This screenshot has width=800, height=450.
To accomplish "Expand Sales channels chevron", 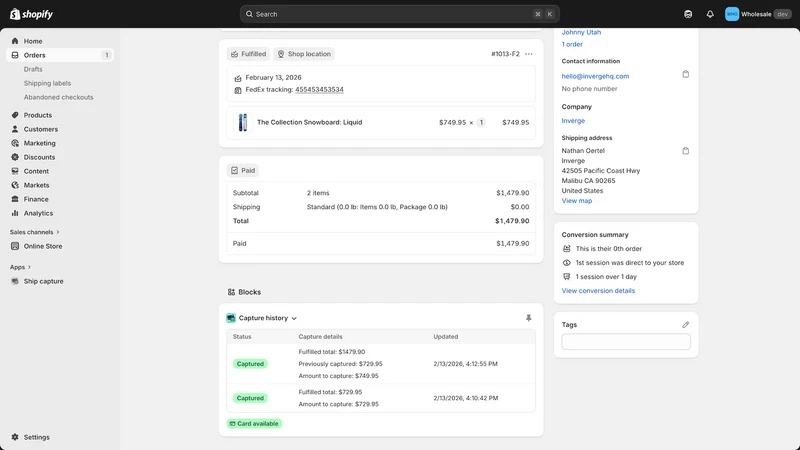I will click(58, 232).
